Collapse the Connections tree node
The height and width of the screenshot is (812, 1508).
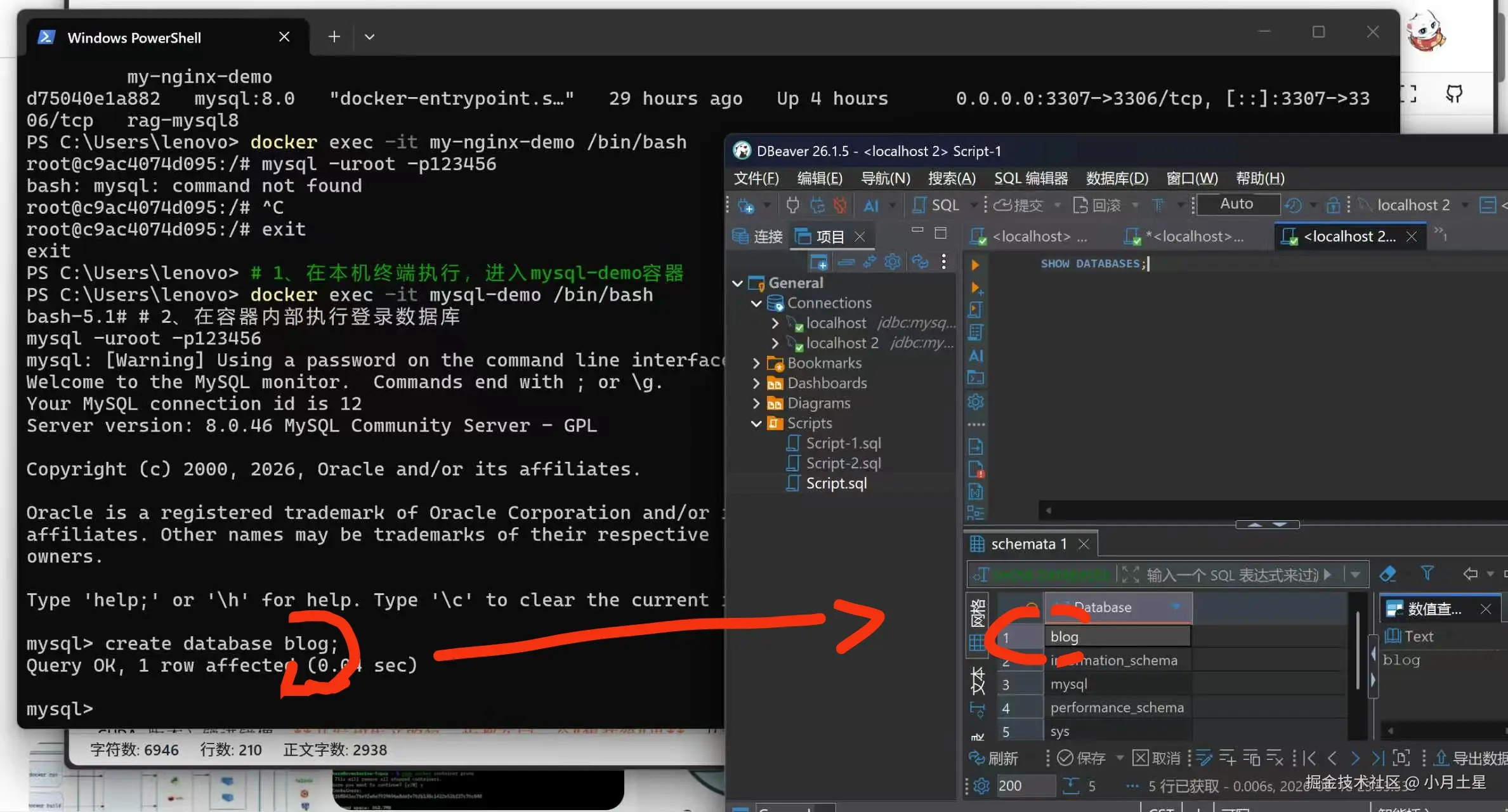point(756,303)
